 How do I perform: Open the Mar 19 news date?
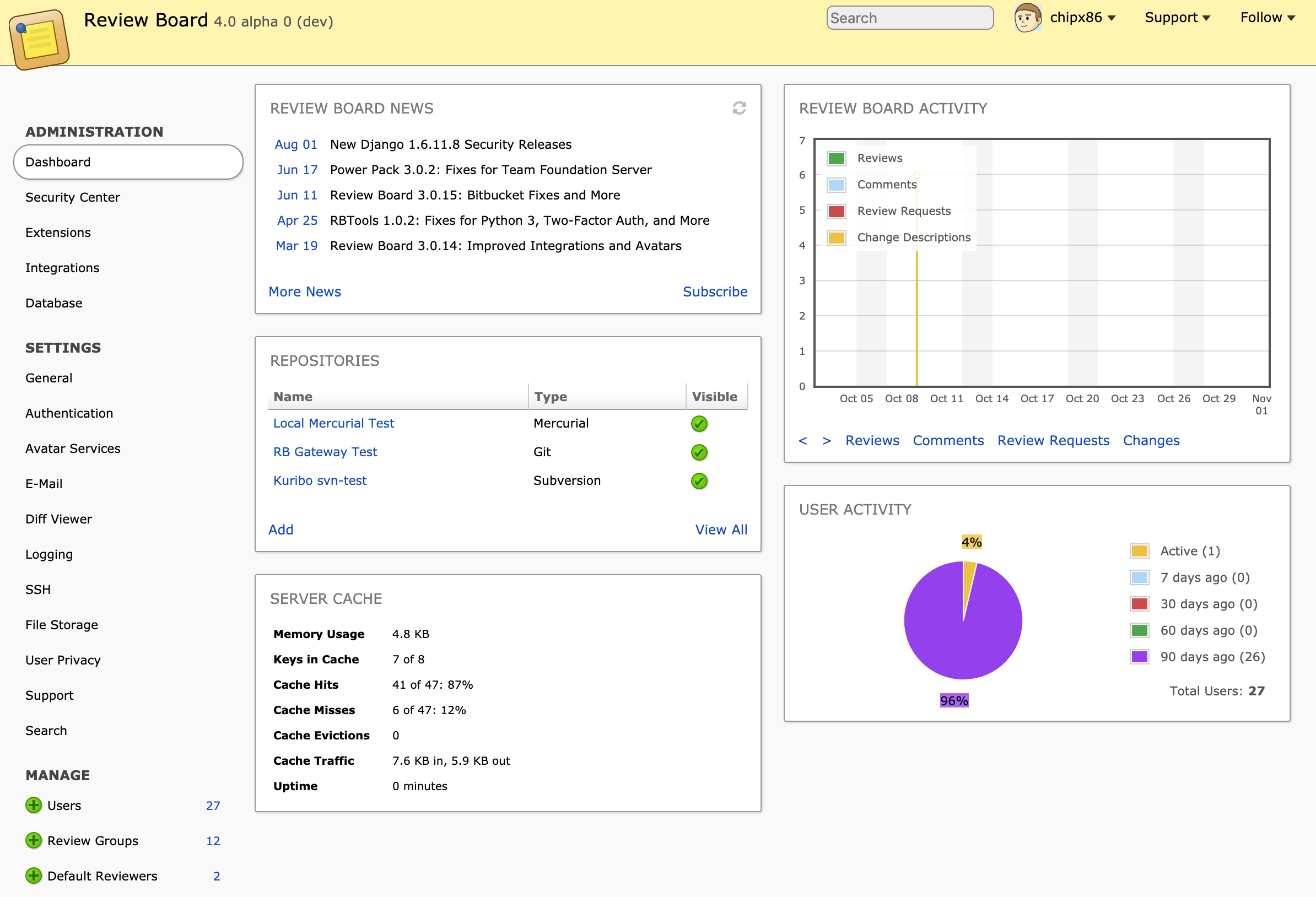point(296,246)
